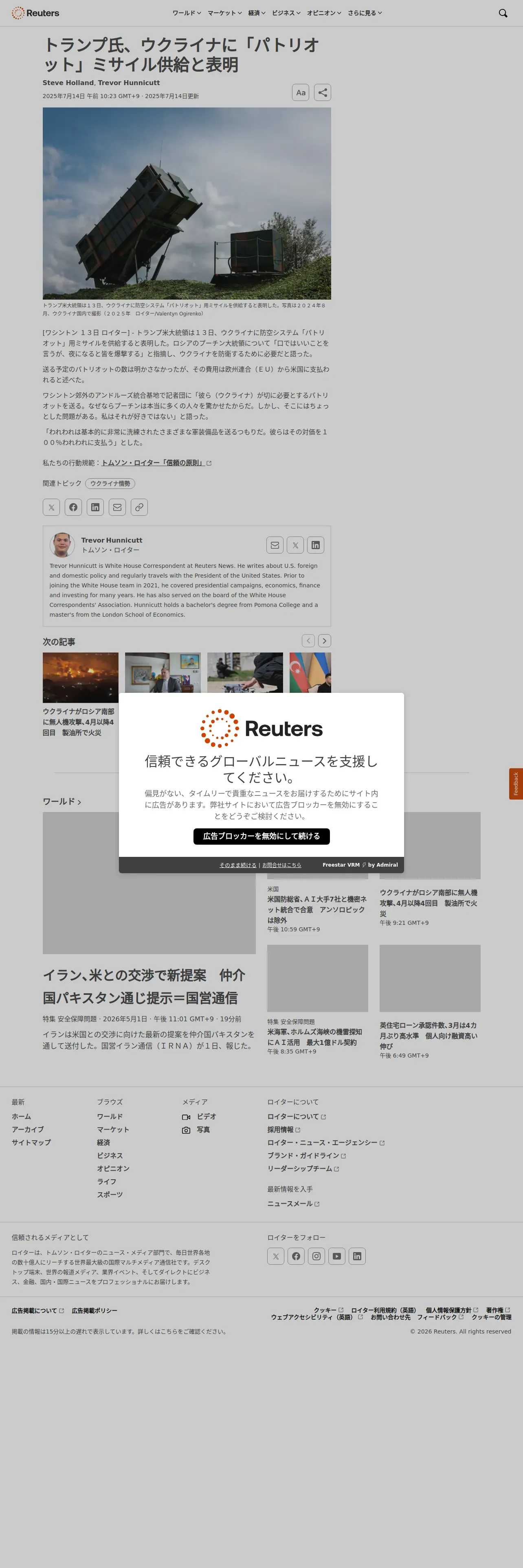523x1568 pixels.
Task: Click the previous arrow in 次の記事 carousel
Action: click(309, 640)
